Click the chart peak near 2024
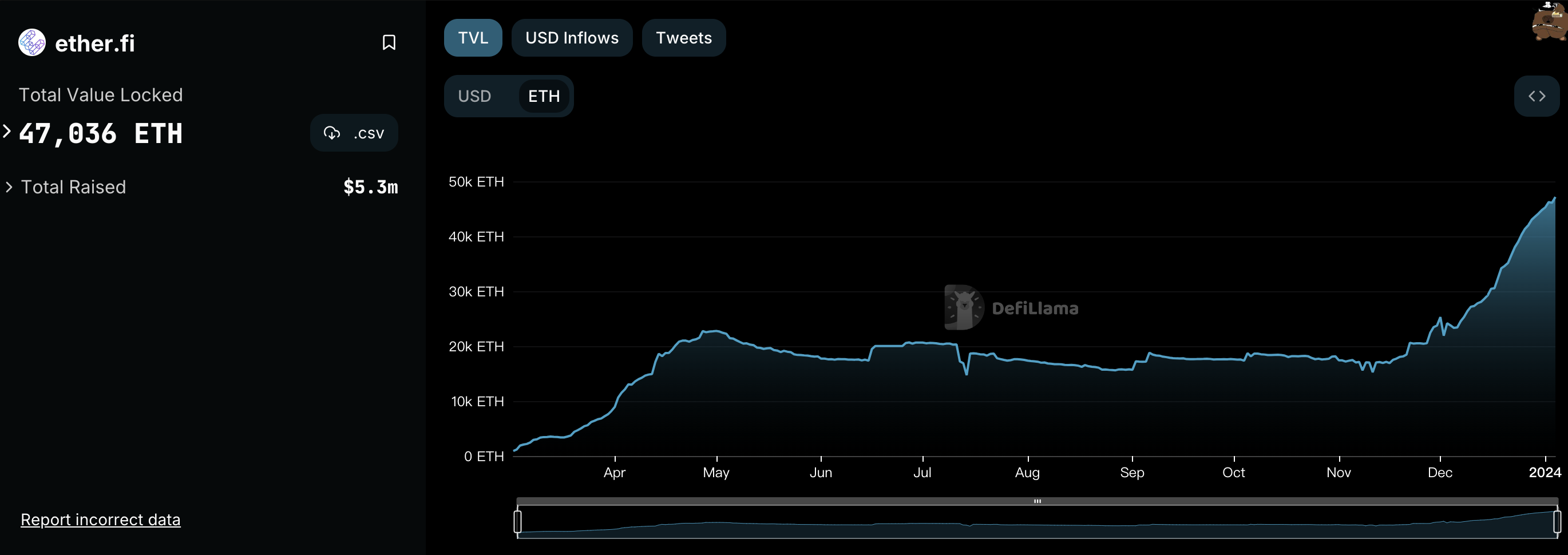This screenshot has height=555, width=1568. pos(1554,199)
